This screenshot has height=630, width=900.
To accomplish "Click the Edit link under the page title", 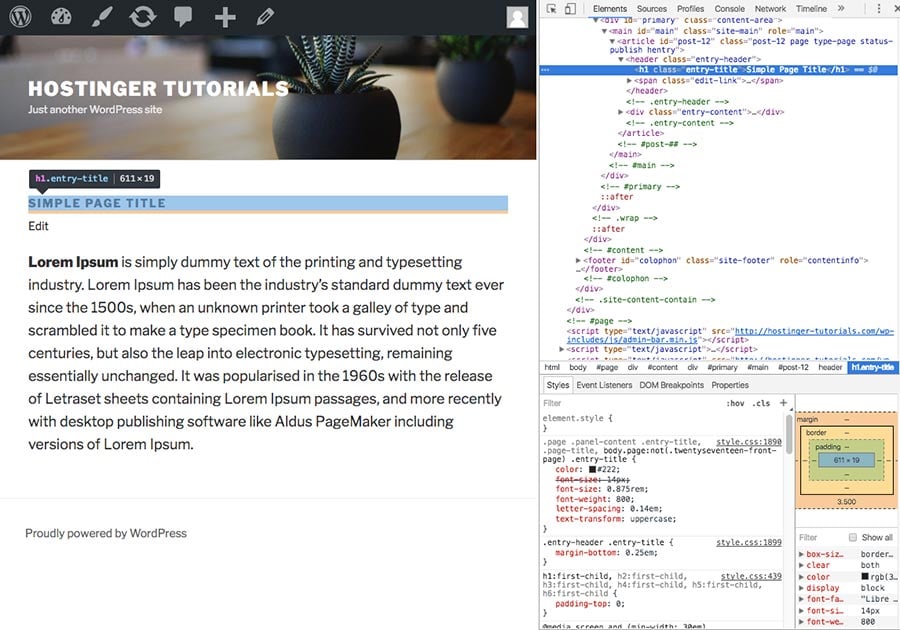I will click(x=38, y=226).
